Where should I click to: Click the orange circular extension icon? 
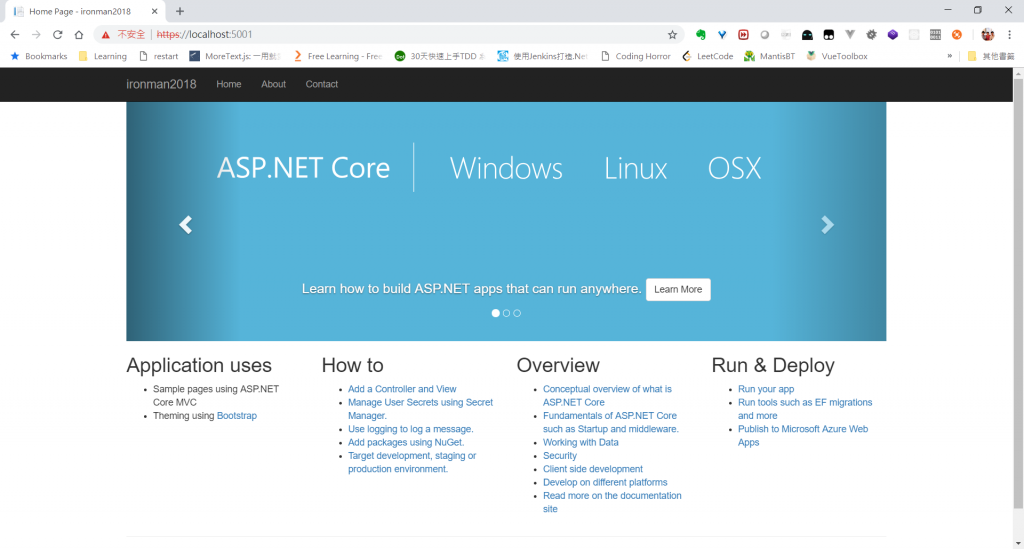point(957,35)
